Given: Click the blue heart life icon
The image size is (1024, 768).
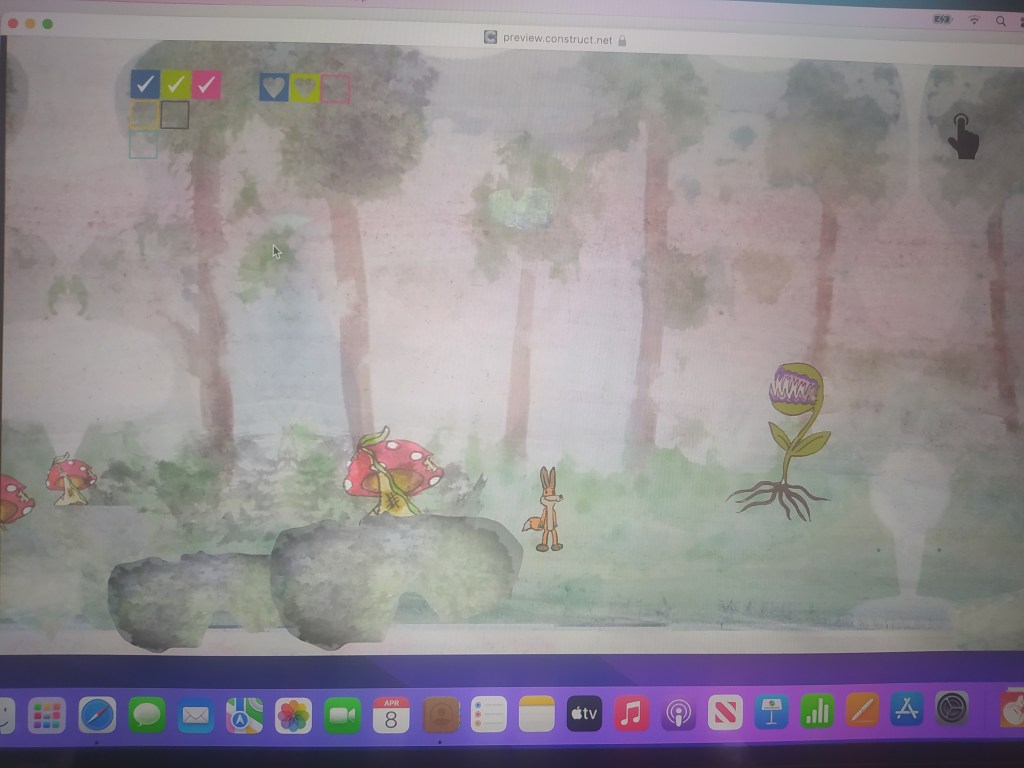Looking at the screenshot, I should pos(273,88).
